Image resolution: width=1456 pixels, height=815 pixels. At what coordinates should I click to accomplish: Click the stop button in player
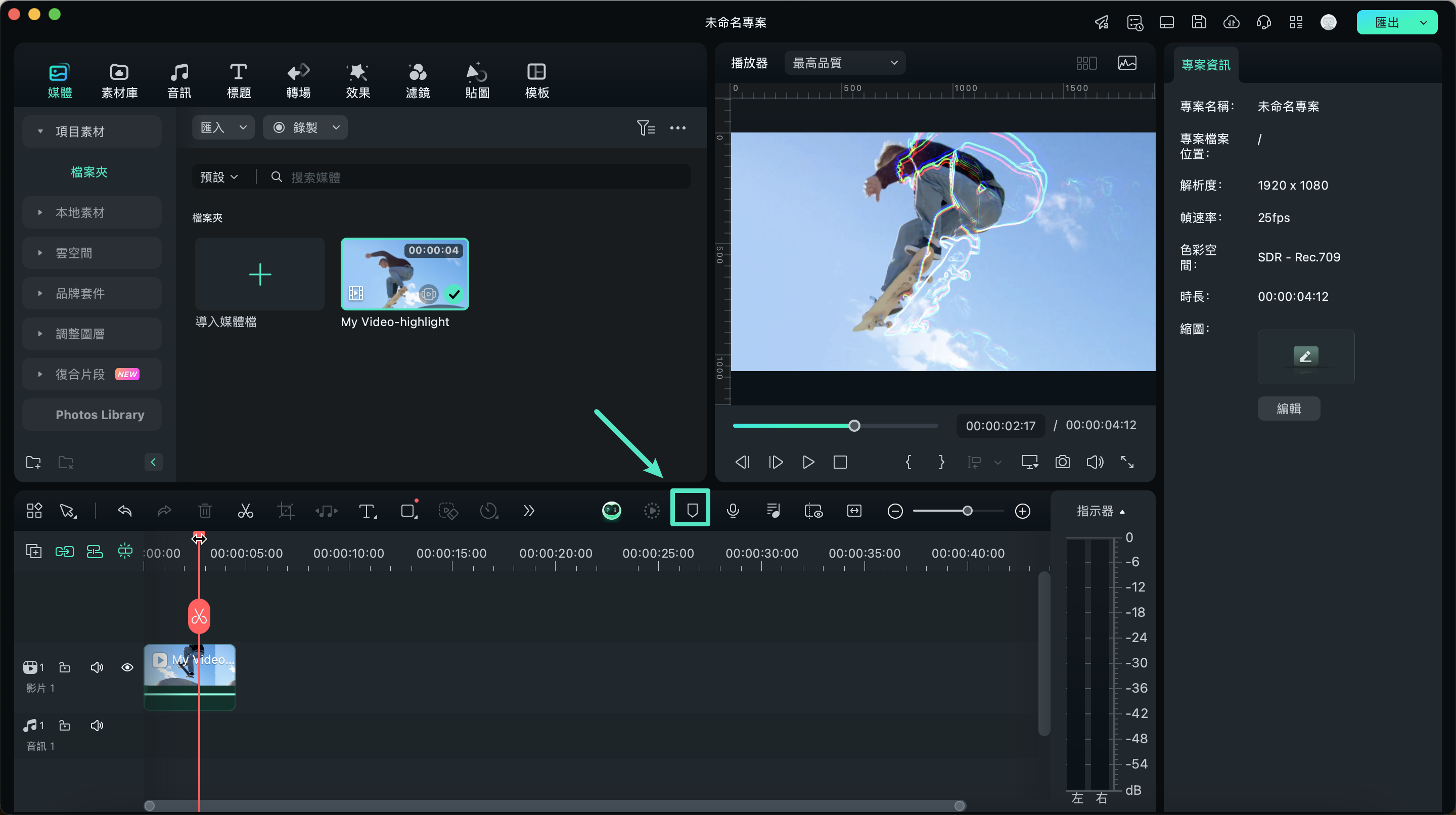tap(840, 462)
